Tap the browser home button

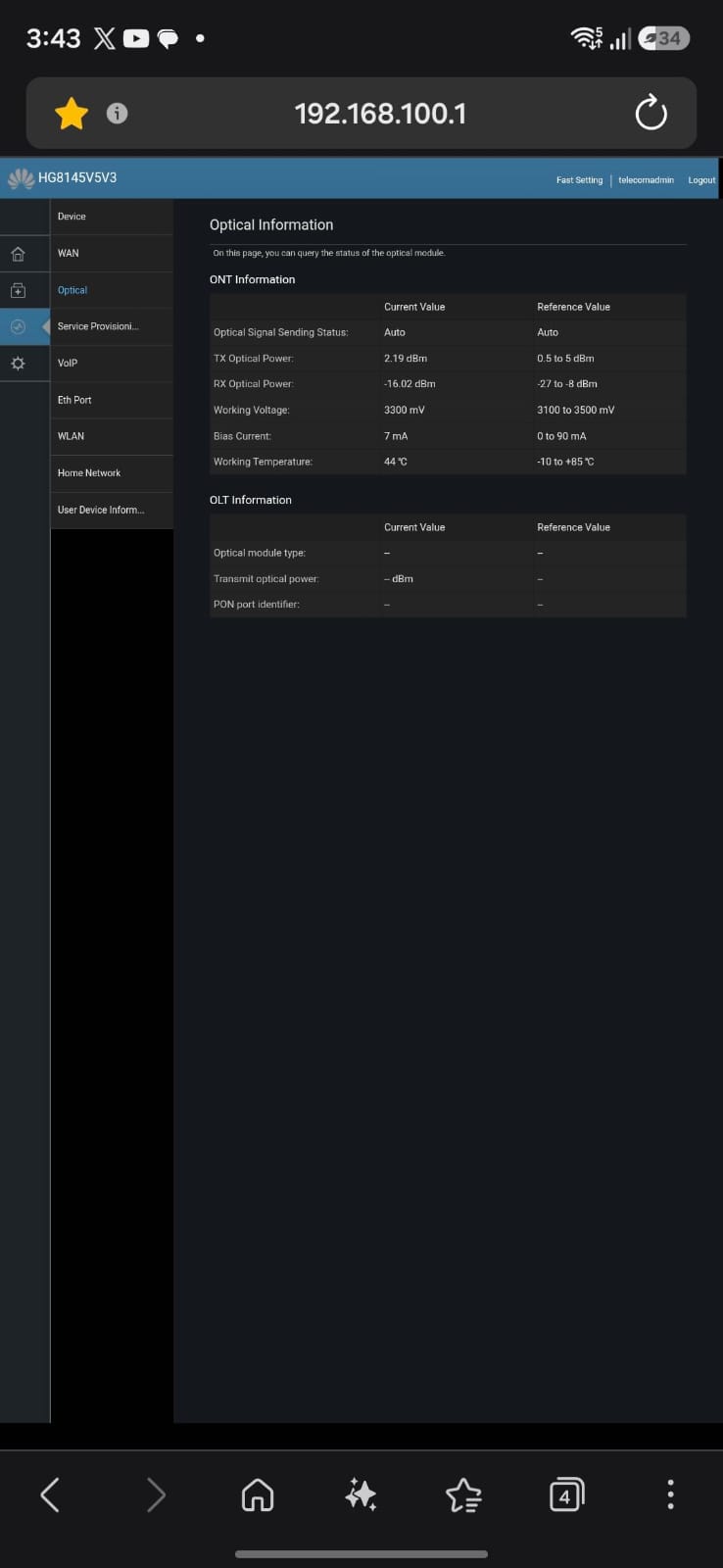tap(258, 1494)
